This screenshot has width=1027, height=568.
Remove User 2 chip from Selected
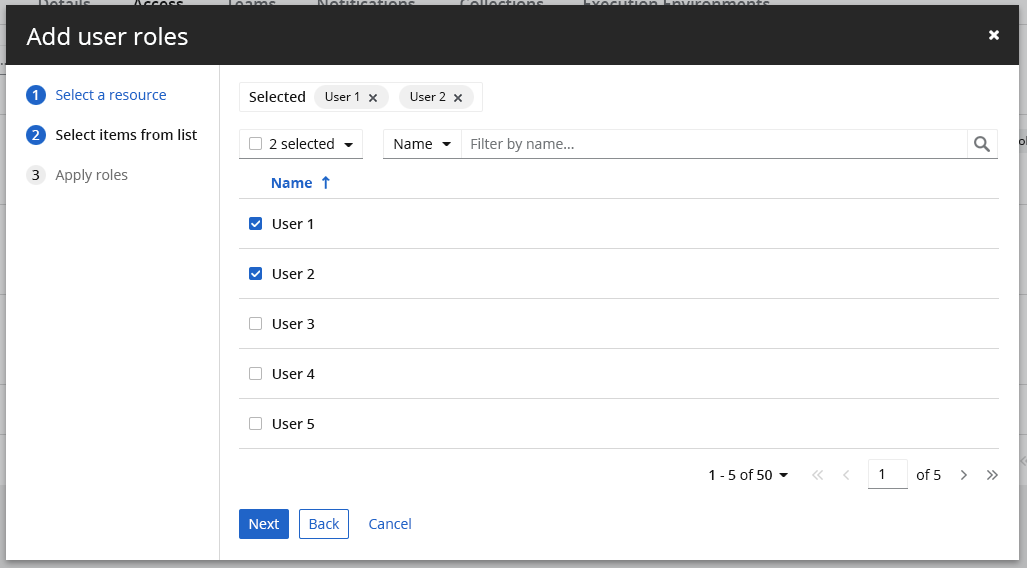tap(458, 98)
